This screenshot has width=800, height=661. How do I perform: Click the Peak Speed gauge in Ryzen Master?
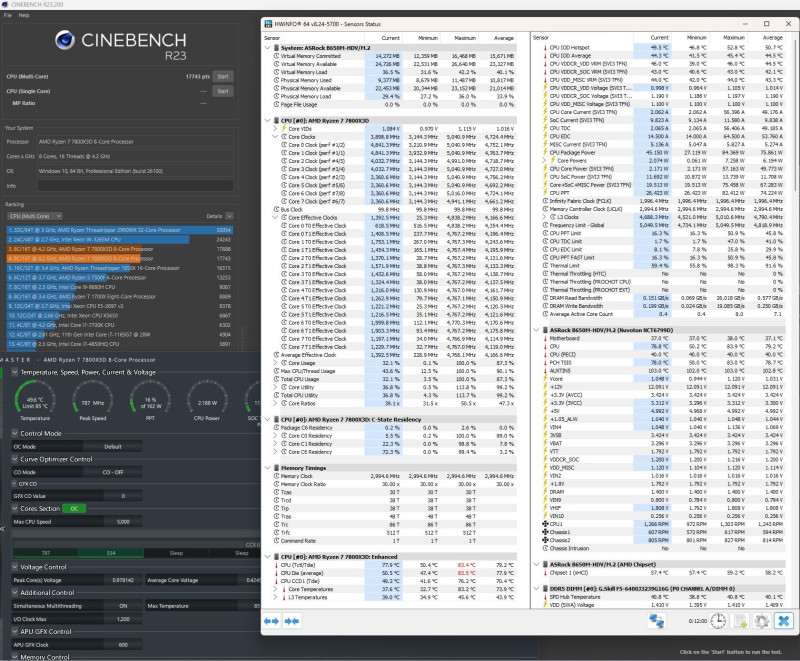92,402
